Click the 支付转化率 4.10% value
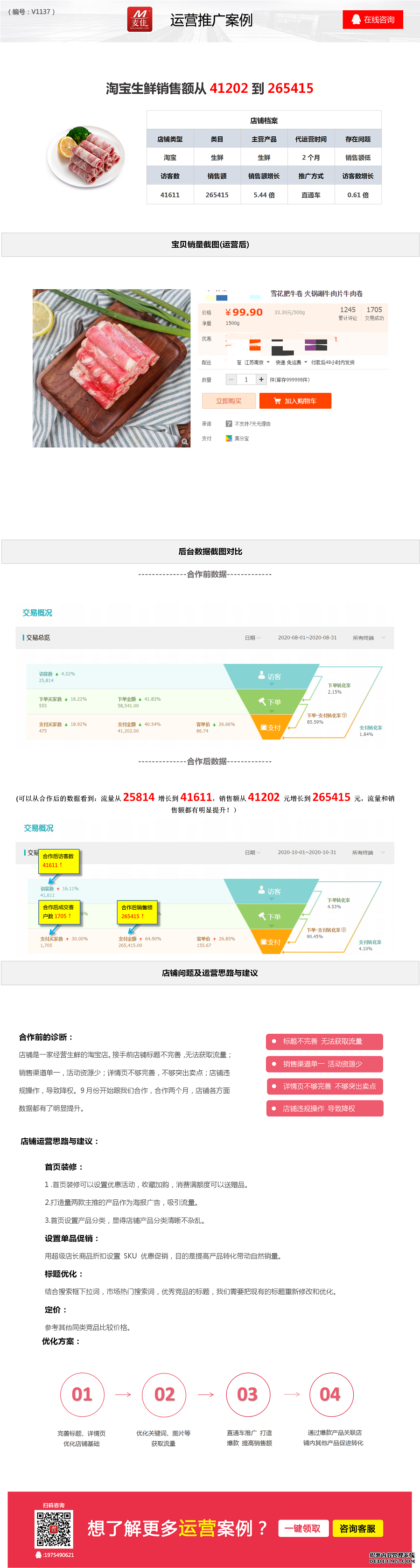 coord(365,948)
